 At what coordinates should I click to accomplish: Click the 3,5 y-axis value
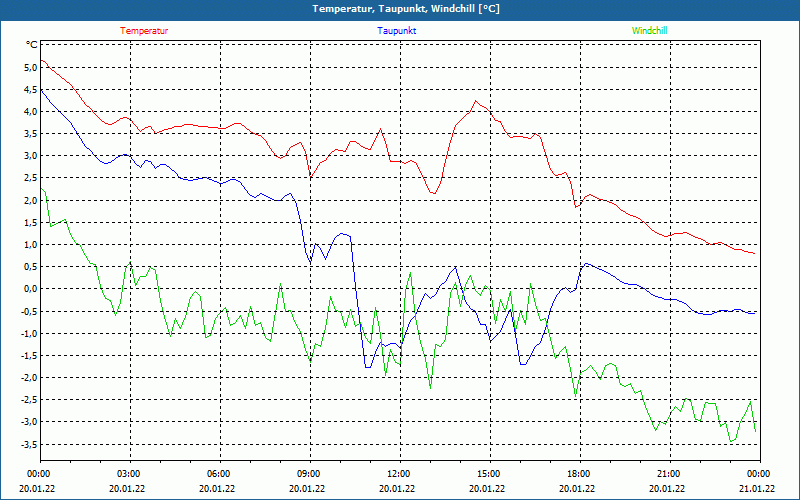click(31, 134)
